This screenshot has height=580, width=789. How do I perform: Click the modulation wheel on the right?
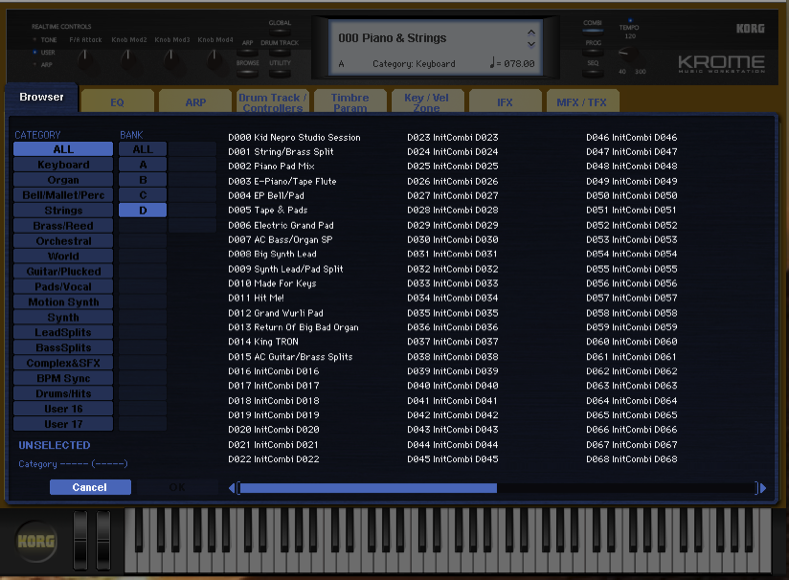(103, 540)
